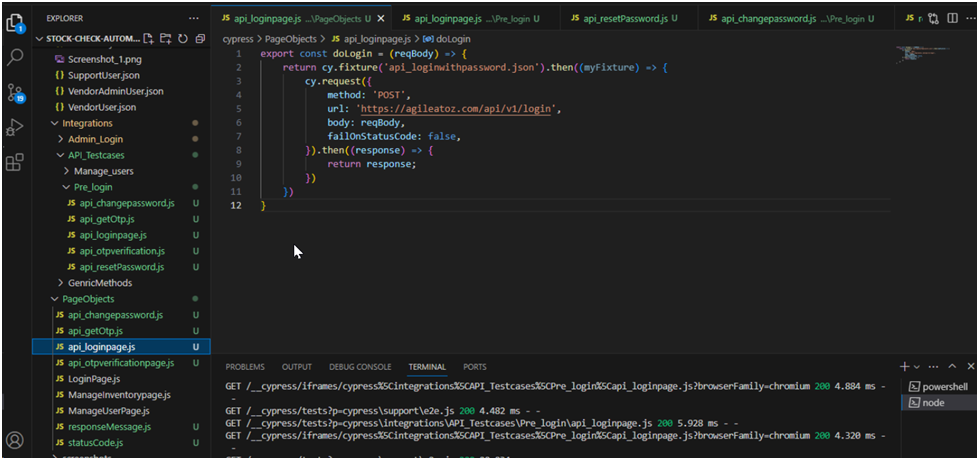Split the editor to the right

point(952,19)
